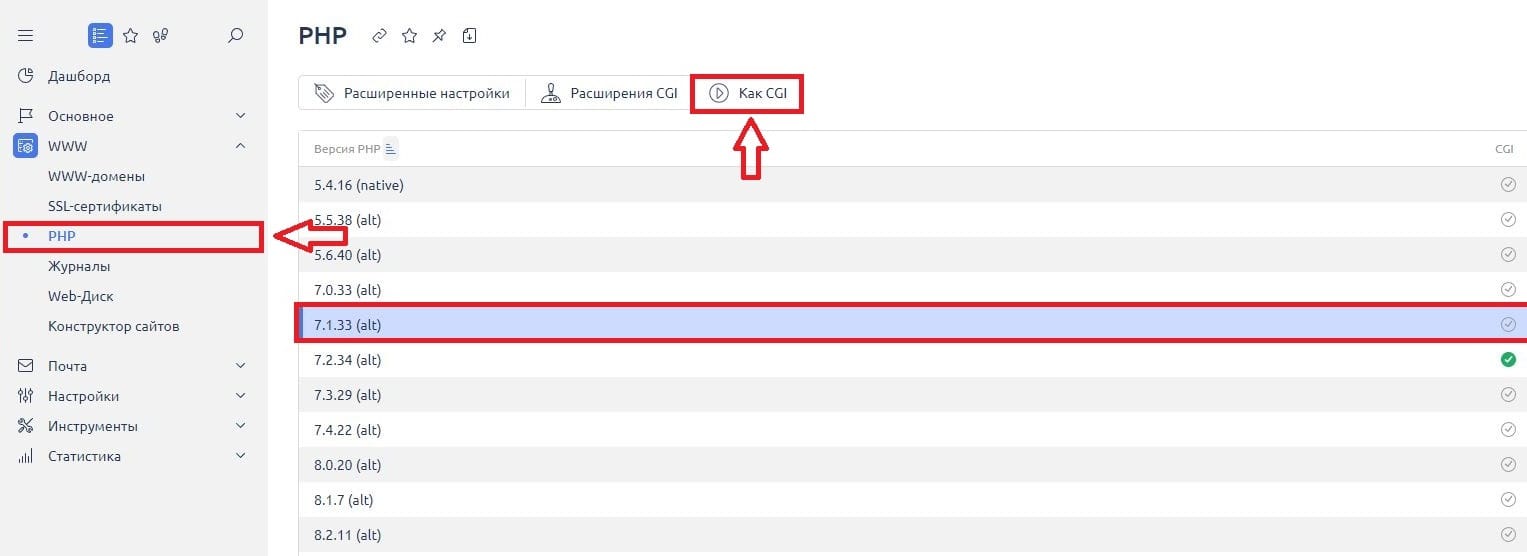Select the 5.5.38 (alt) row
Viewport: 1527px width, 556px height.
[912, 220]
